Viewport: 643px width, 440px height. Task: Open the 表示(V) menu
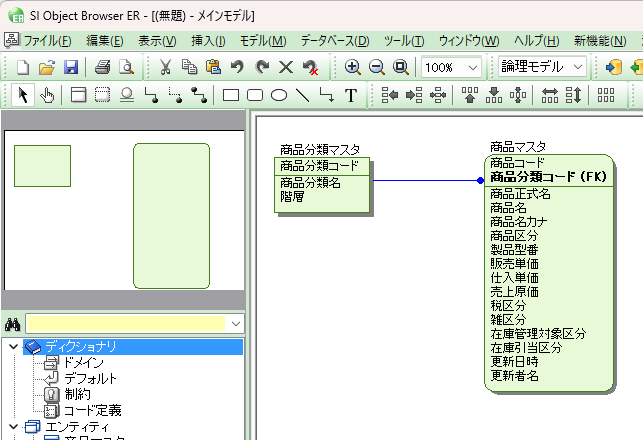[x=157, y=41]
